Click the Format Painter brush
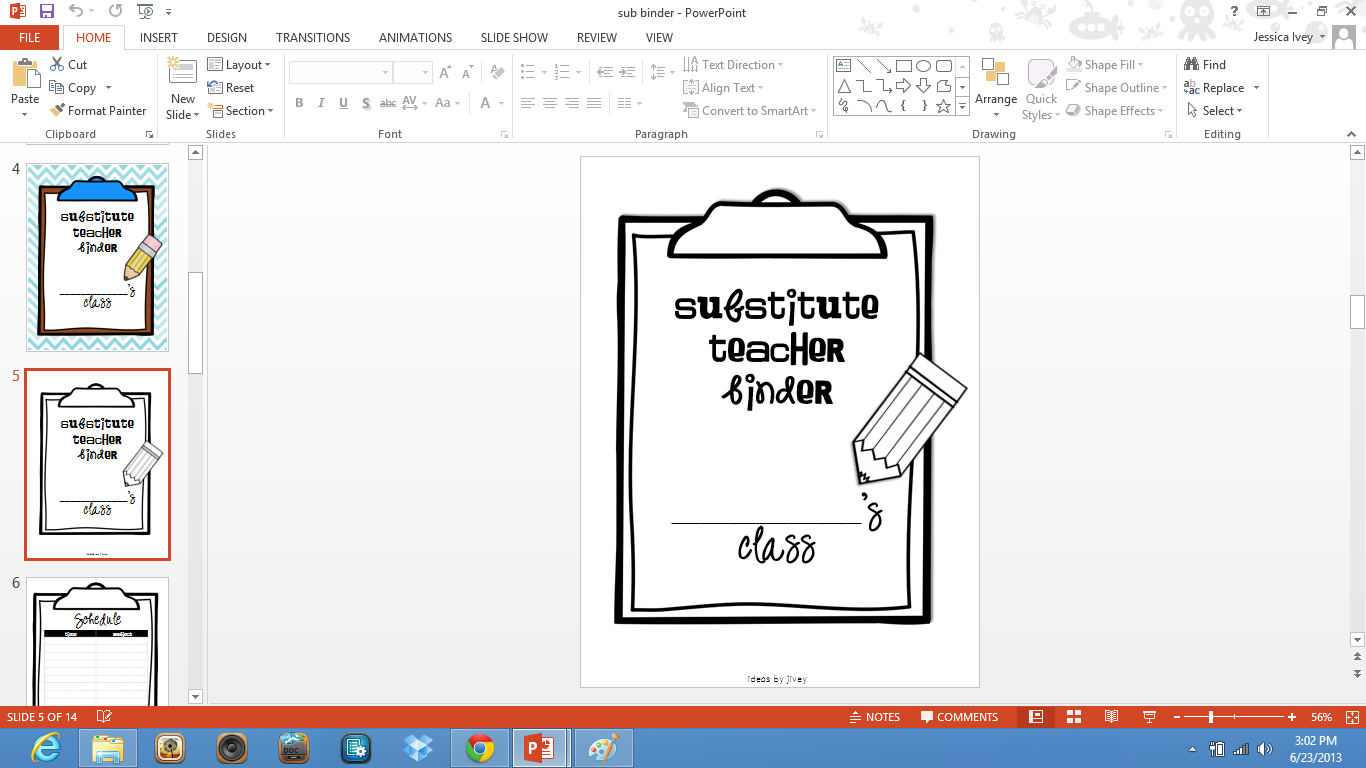This screenshot has width=1366, height=768. point(57,111)
